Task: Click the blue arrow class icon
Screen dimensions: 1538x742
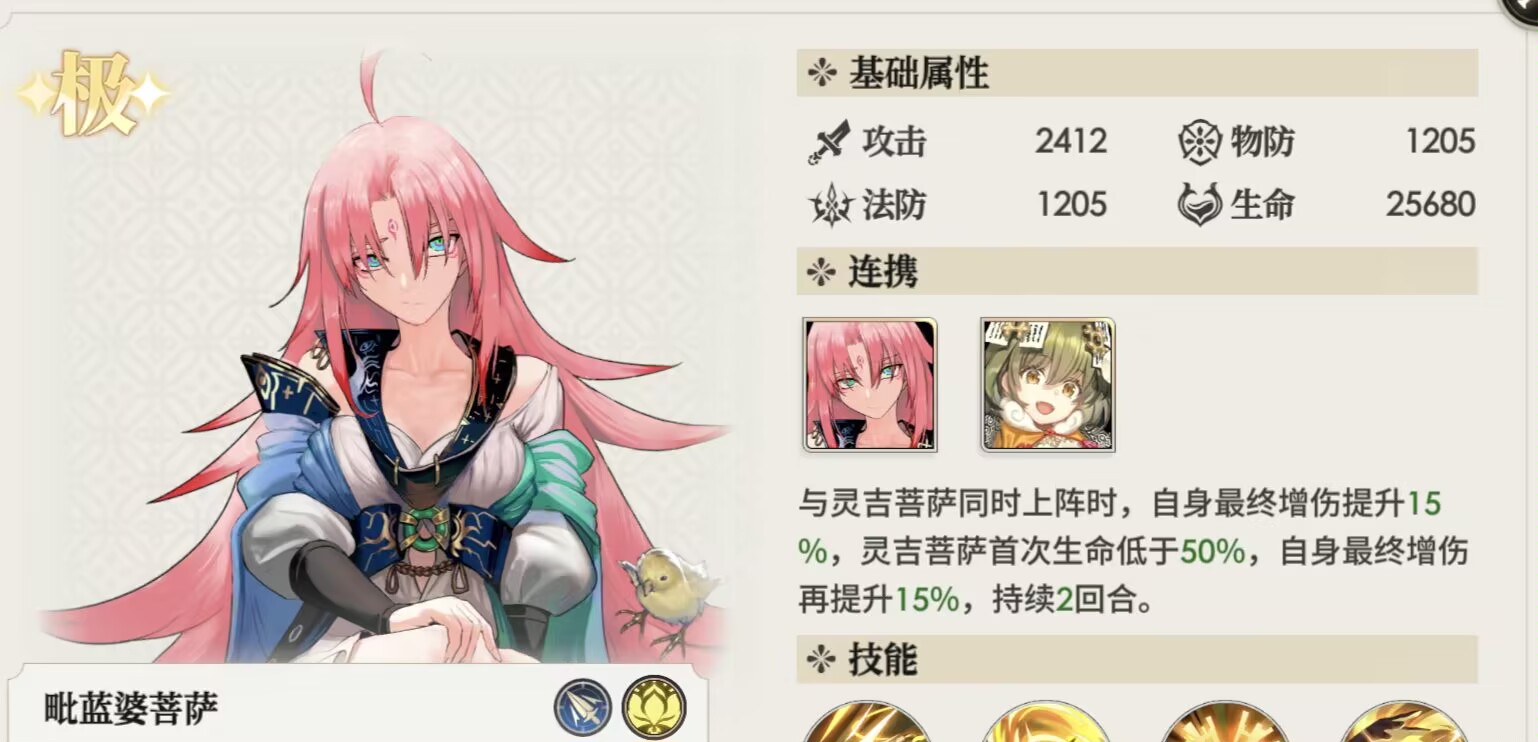Action: point(583,707)
